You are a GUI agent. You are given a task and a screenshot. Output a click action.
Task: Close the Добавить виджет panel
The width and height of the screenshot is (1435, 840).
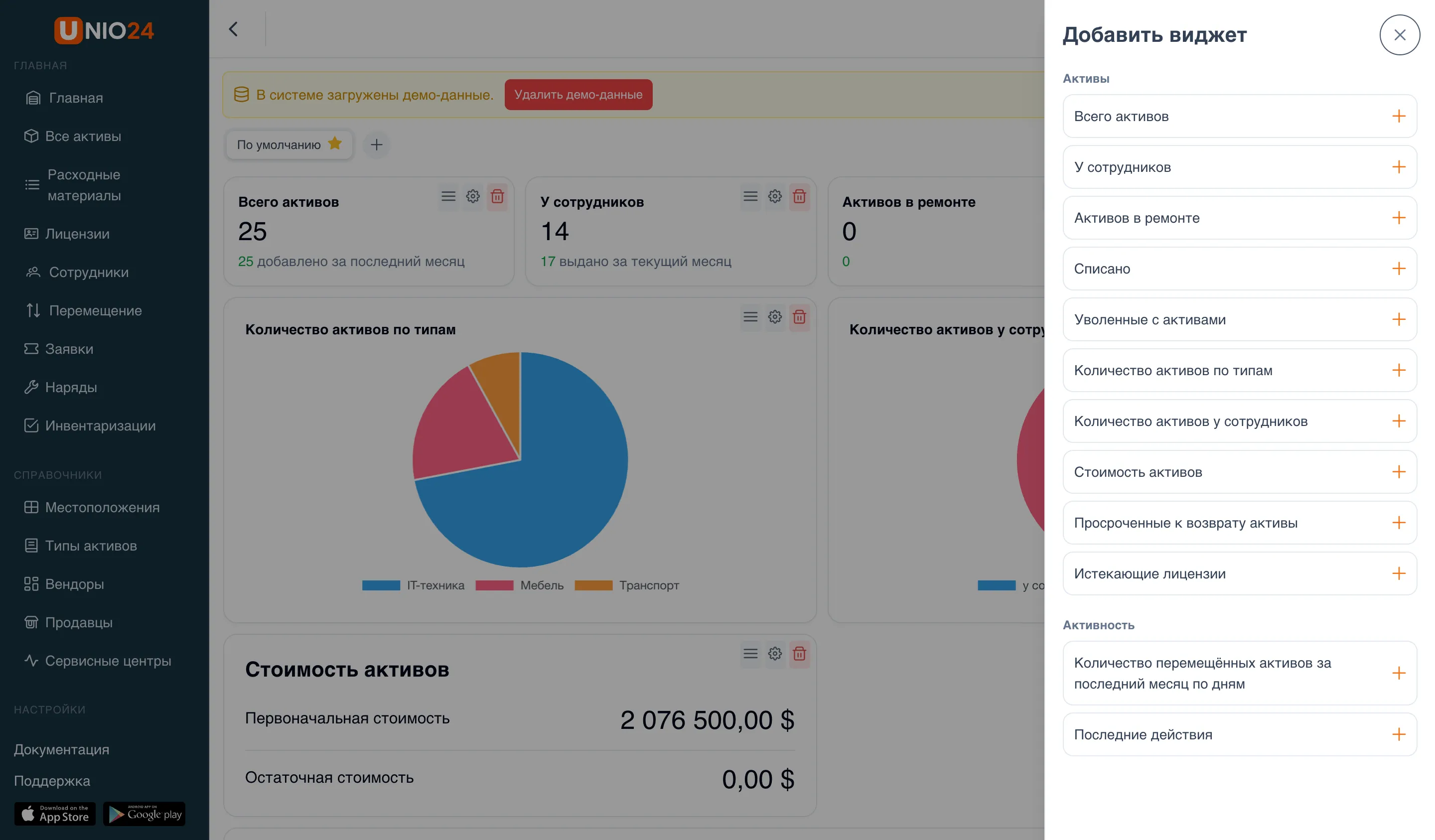click(1399, 35)
